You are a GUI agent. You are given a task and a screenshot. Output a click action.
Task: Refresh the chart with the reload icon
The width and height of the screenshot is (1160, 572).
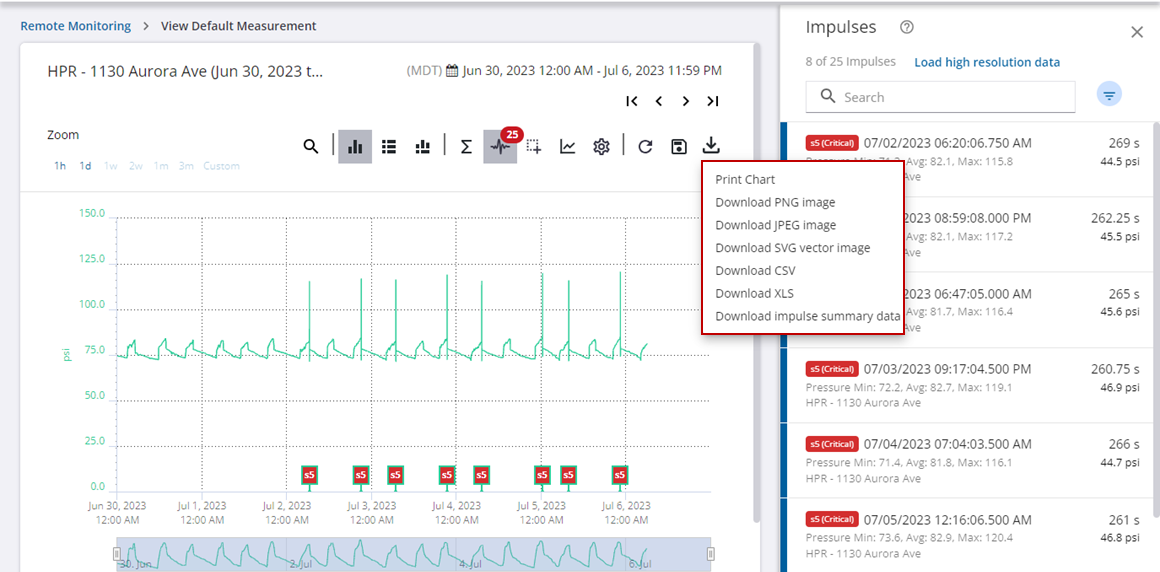(645, 147)
